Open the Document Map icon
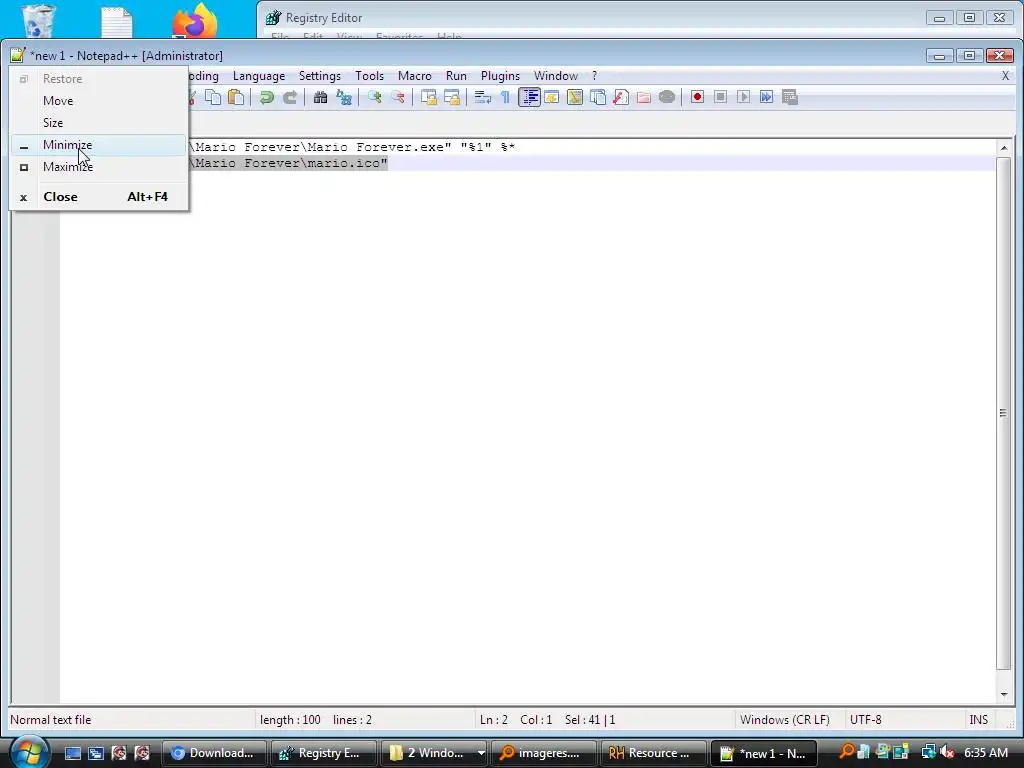This screenshot has width=1024, height=768. (x=575, y=97)
